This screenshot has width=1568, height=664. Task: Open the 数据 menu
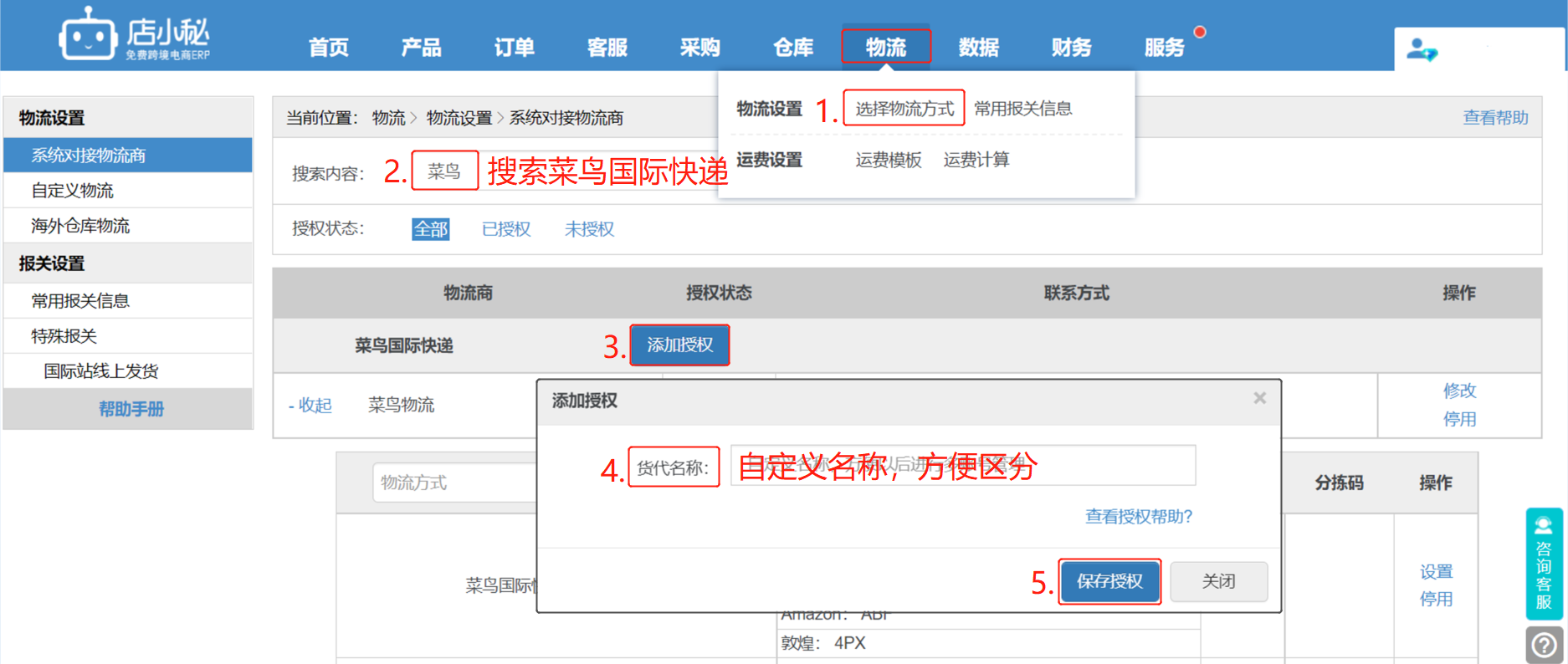979,48
